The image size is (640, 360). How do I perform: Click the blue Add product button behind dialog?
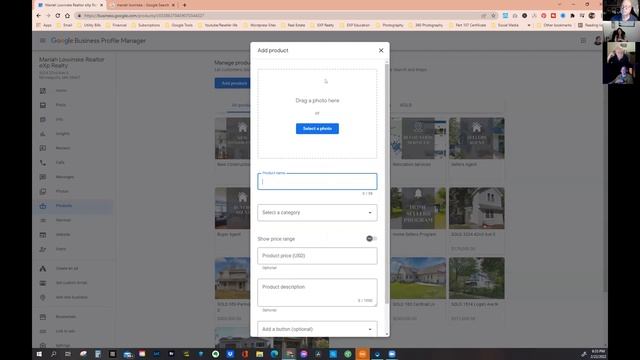coord(233,83)
